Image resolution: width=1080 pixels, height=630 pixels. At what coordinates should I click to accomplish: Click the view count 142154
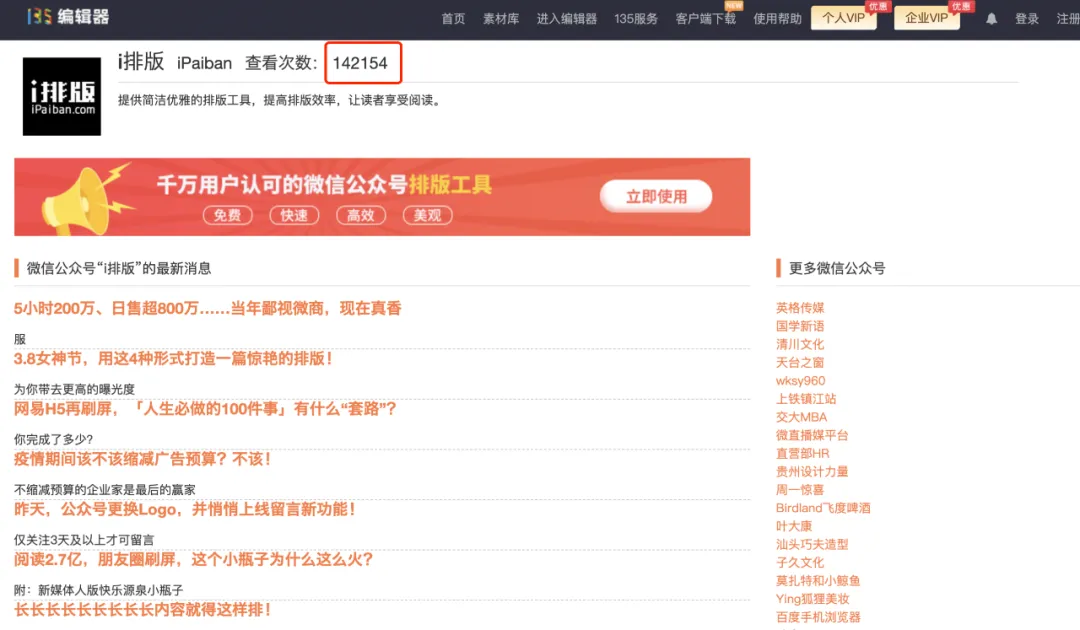360,63
